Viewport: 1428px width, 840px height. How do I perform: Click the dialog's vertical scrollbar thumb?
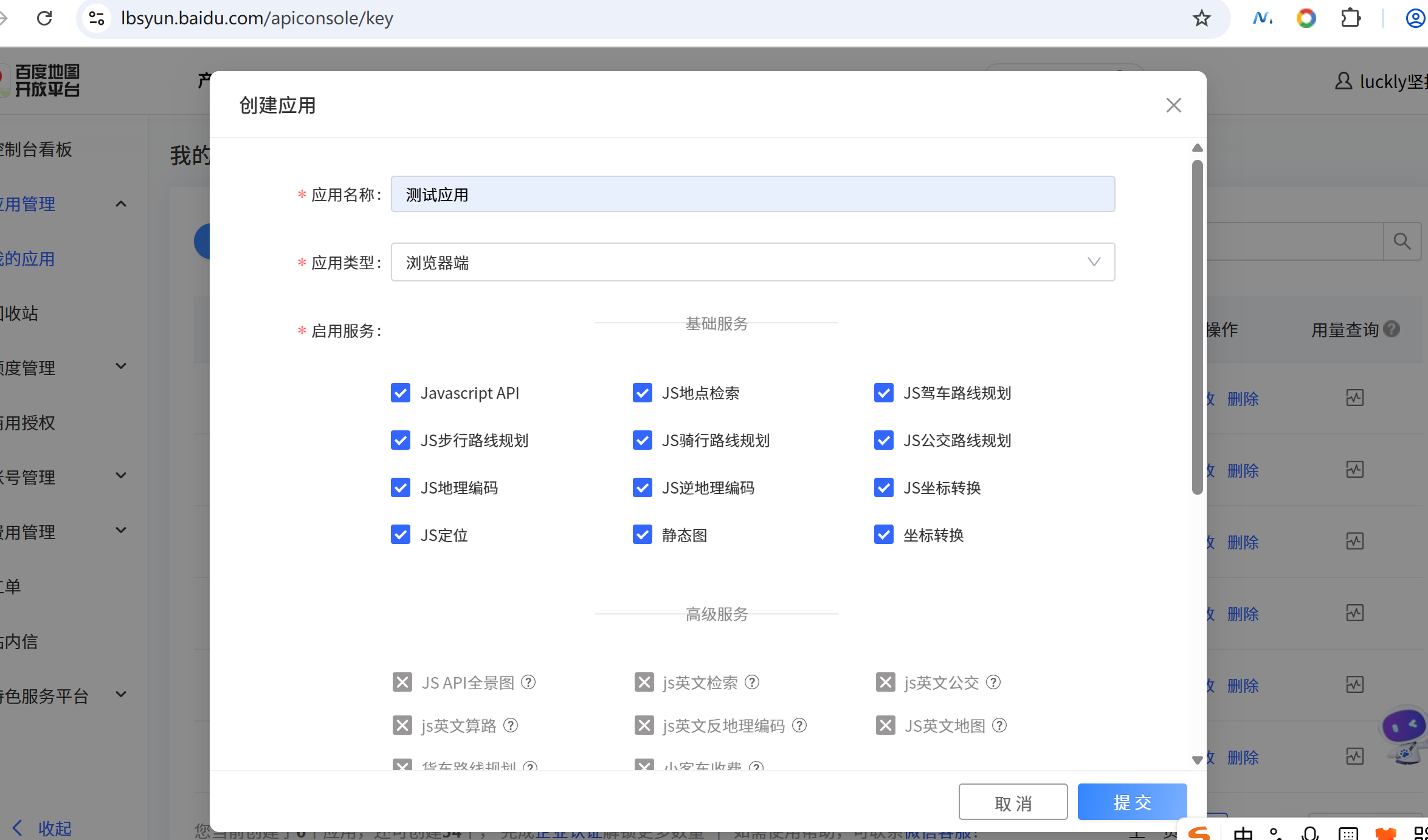(x=1197, y=328)
